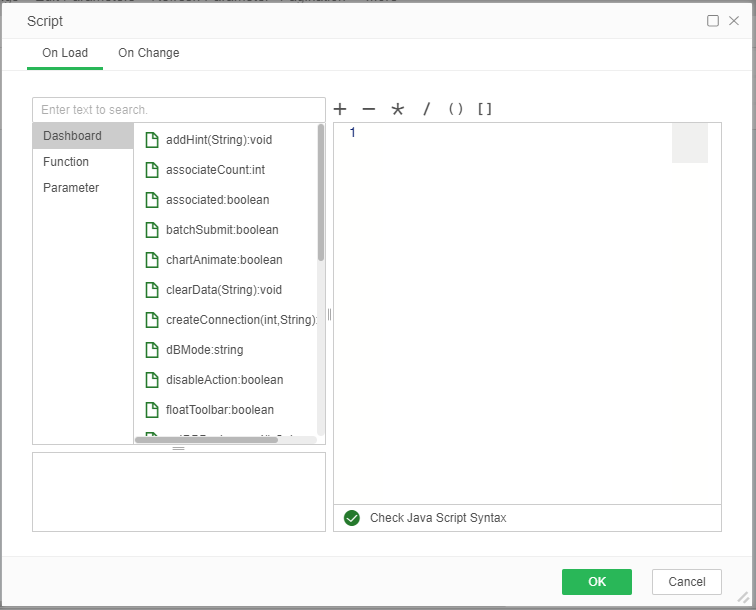Choose the Parameter category
The width and height of the screenshot is (756, 610).
[x=71, y=188]
